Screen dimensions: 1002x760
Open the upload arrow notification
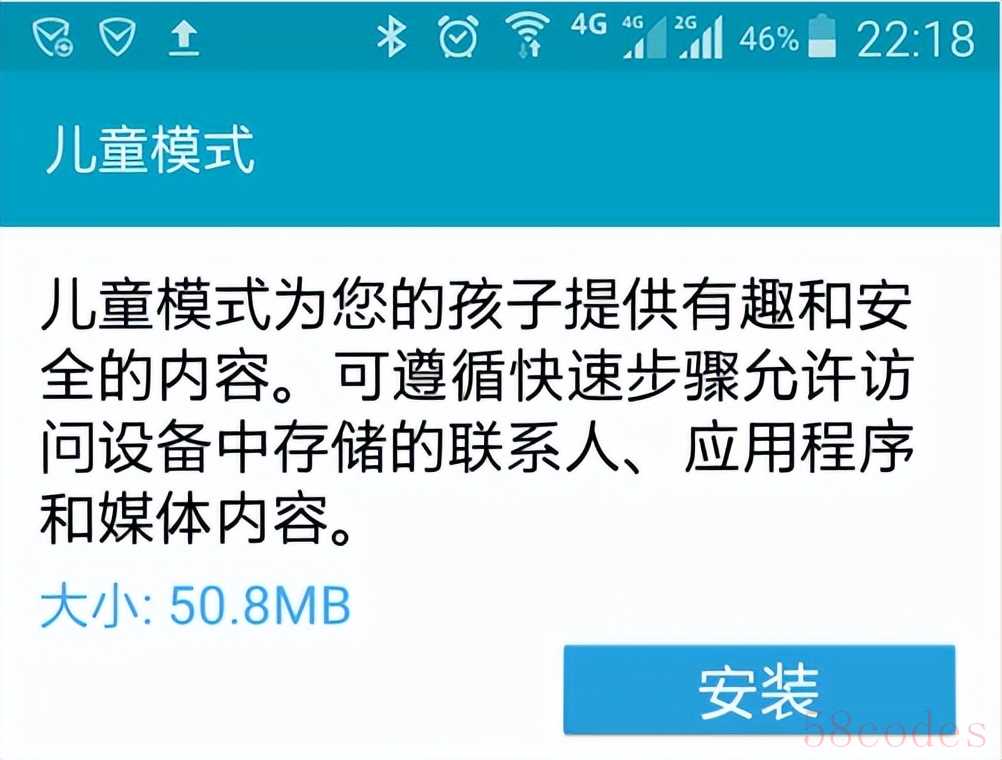pyautogui.click(x=184, y=38)
